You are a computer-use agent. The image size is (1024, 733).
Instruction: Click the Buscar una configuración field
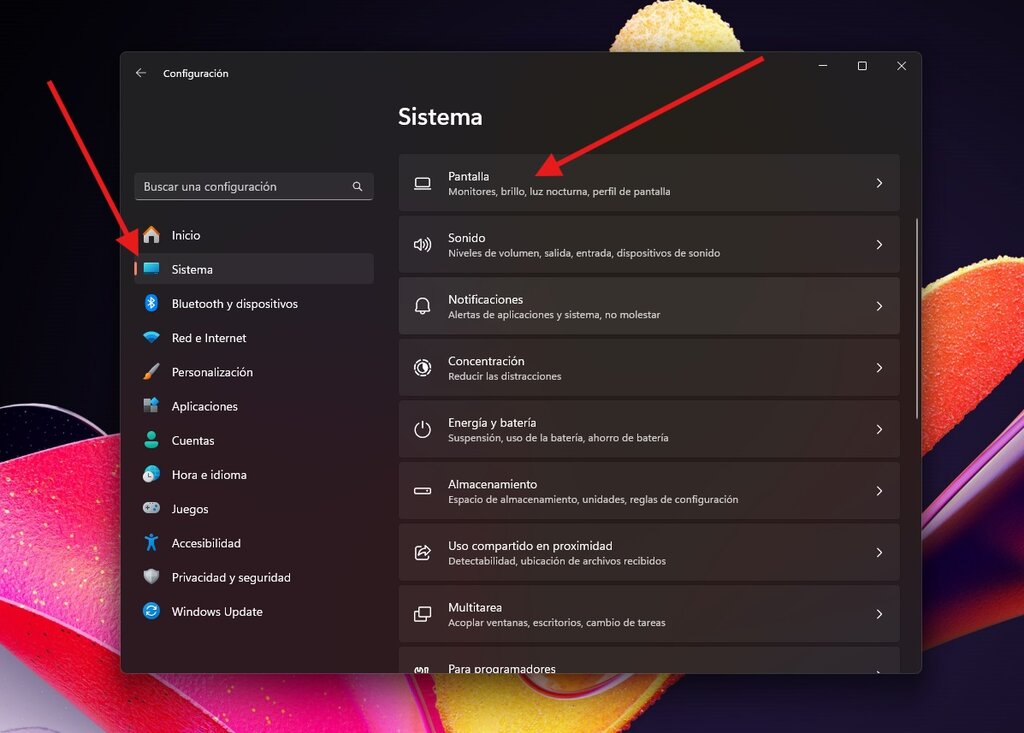click(x=254, y=187)
